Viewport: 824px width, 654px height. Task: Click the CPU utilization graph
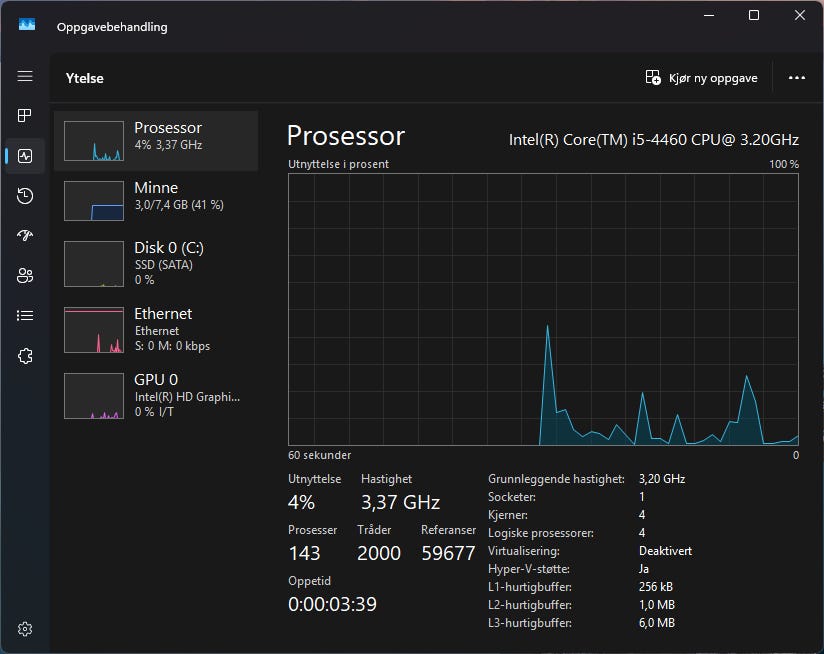pos(543,309)
